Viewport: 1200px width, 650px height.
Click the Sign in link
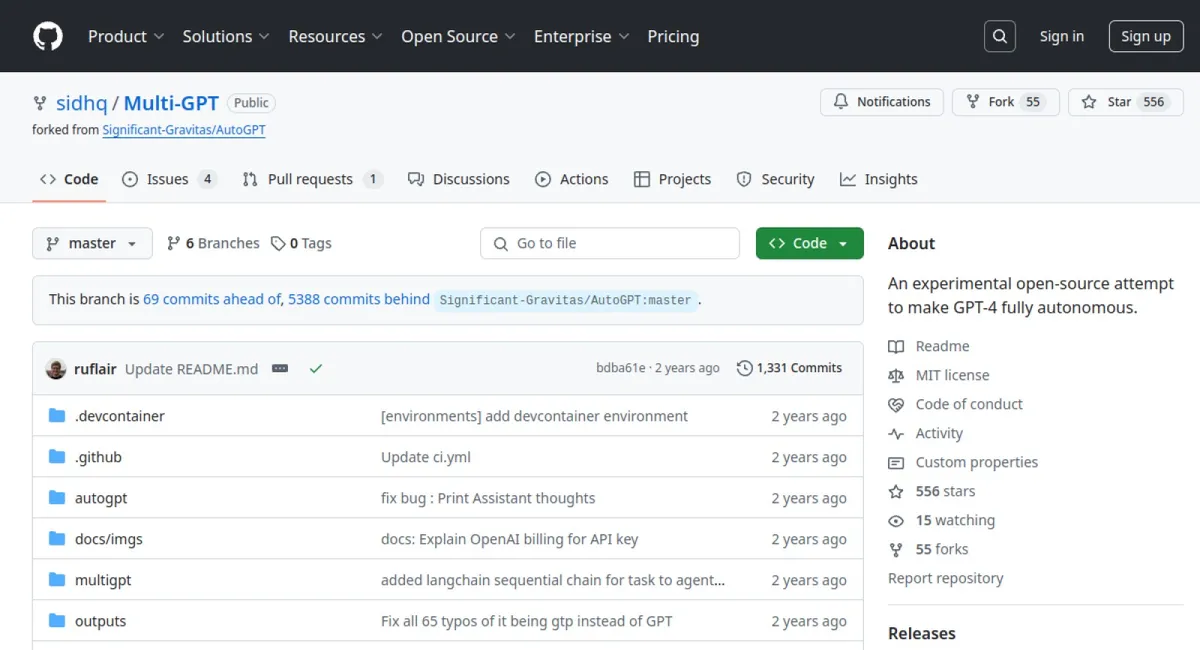pos(1061,36)
